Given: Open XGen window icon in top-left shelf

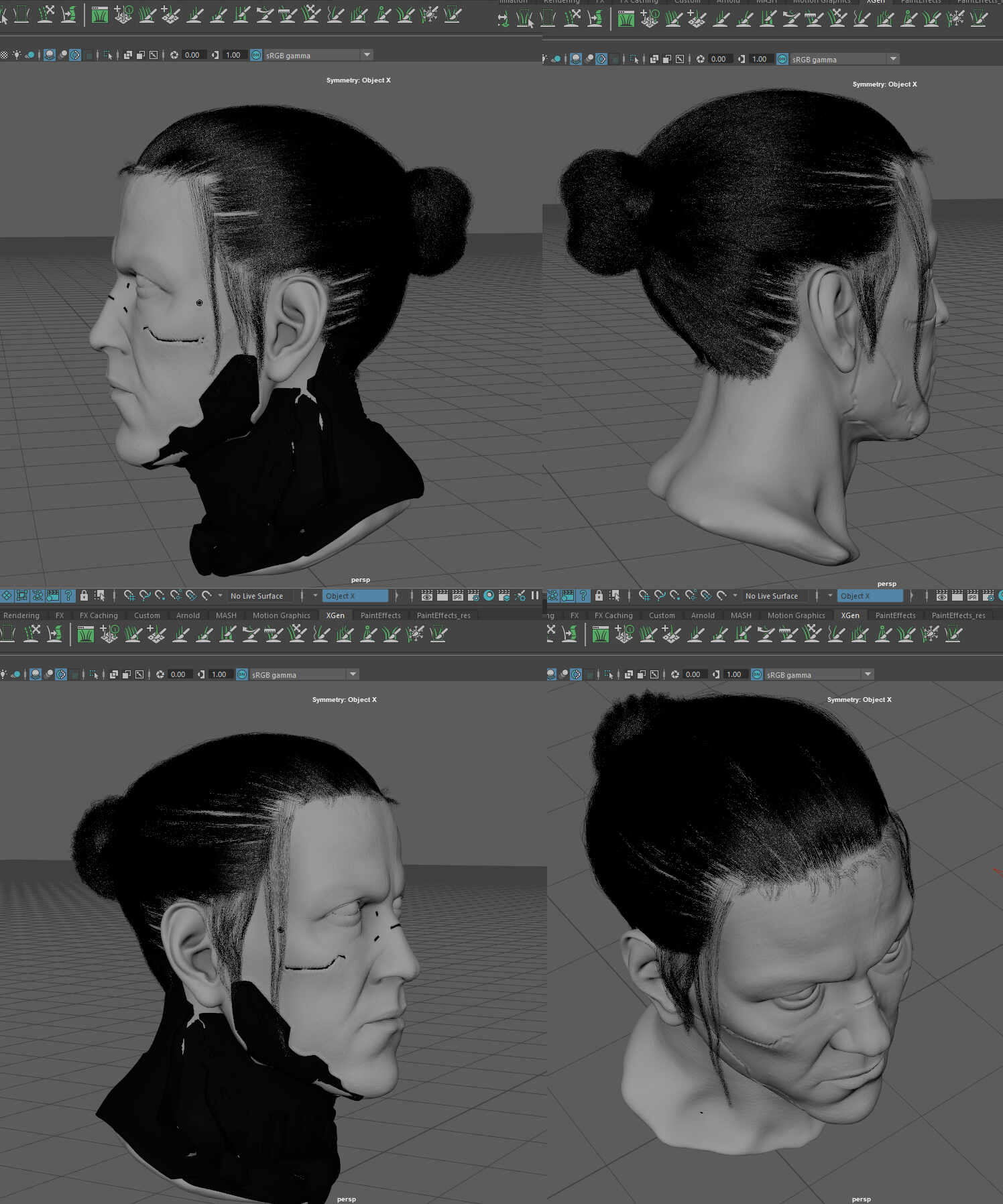Looking at the screenshot, I should 99,14.
